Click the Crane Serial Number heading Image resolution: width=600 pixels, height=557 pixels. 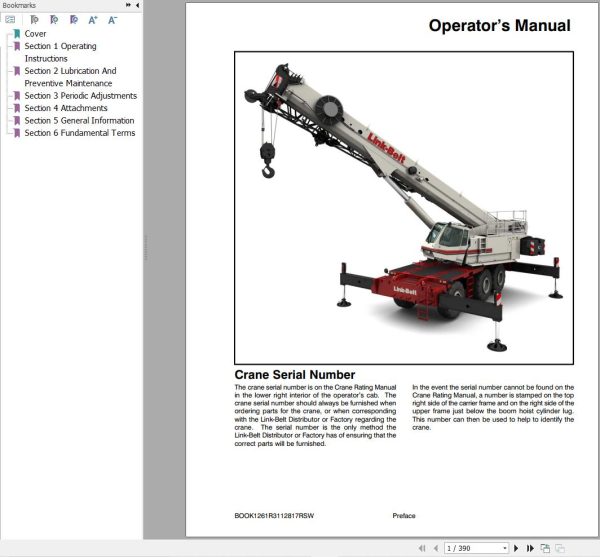click(x=295, y=375)
